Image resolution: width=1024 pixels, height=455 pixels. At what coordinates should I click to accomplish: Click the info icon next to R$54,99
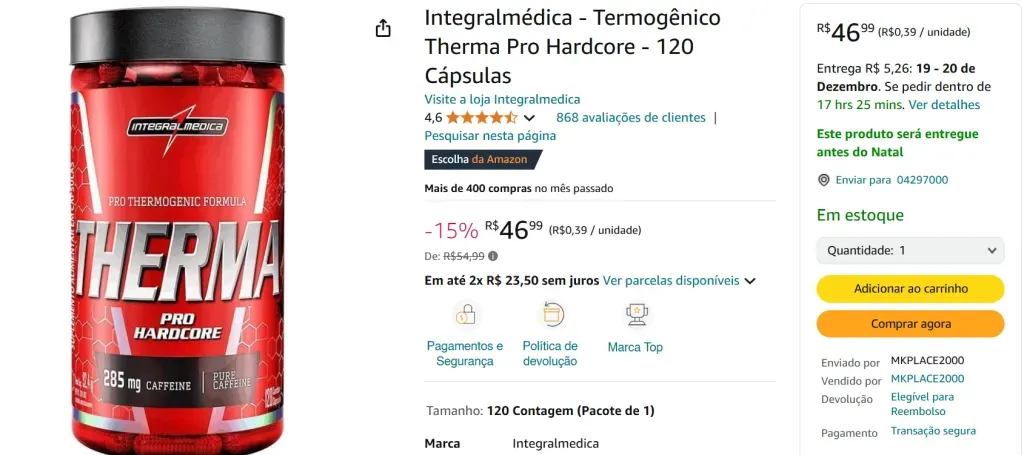(493, 256)
